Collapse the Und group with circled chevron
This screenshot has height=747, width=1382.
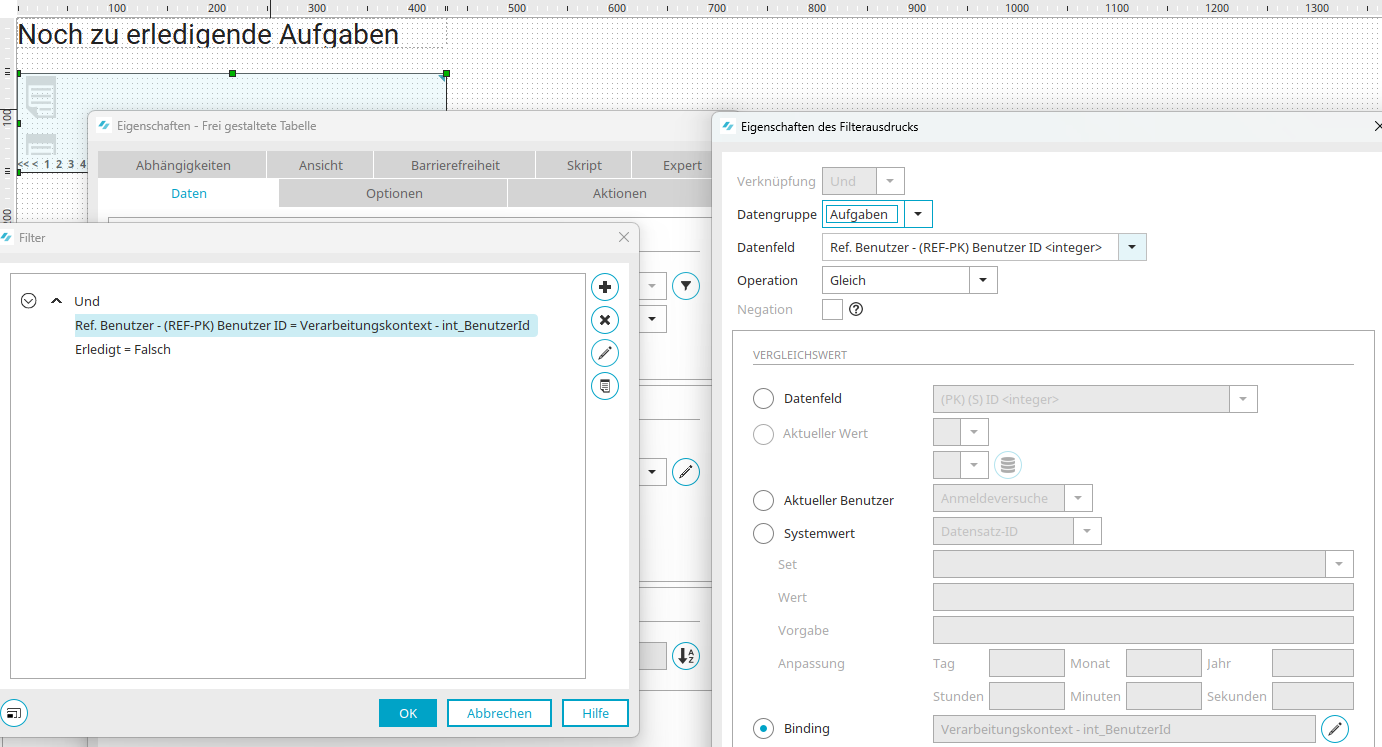click(29, 301)
